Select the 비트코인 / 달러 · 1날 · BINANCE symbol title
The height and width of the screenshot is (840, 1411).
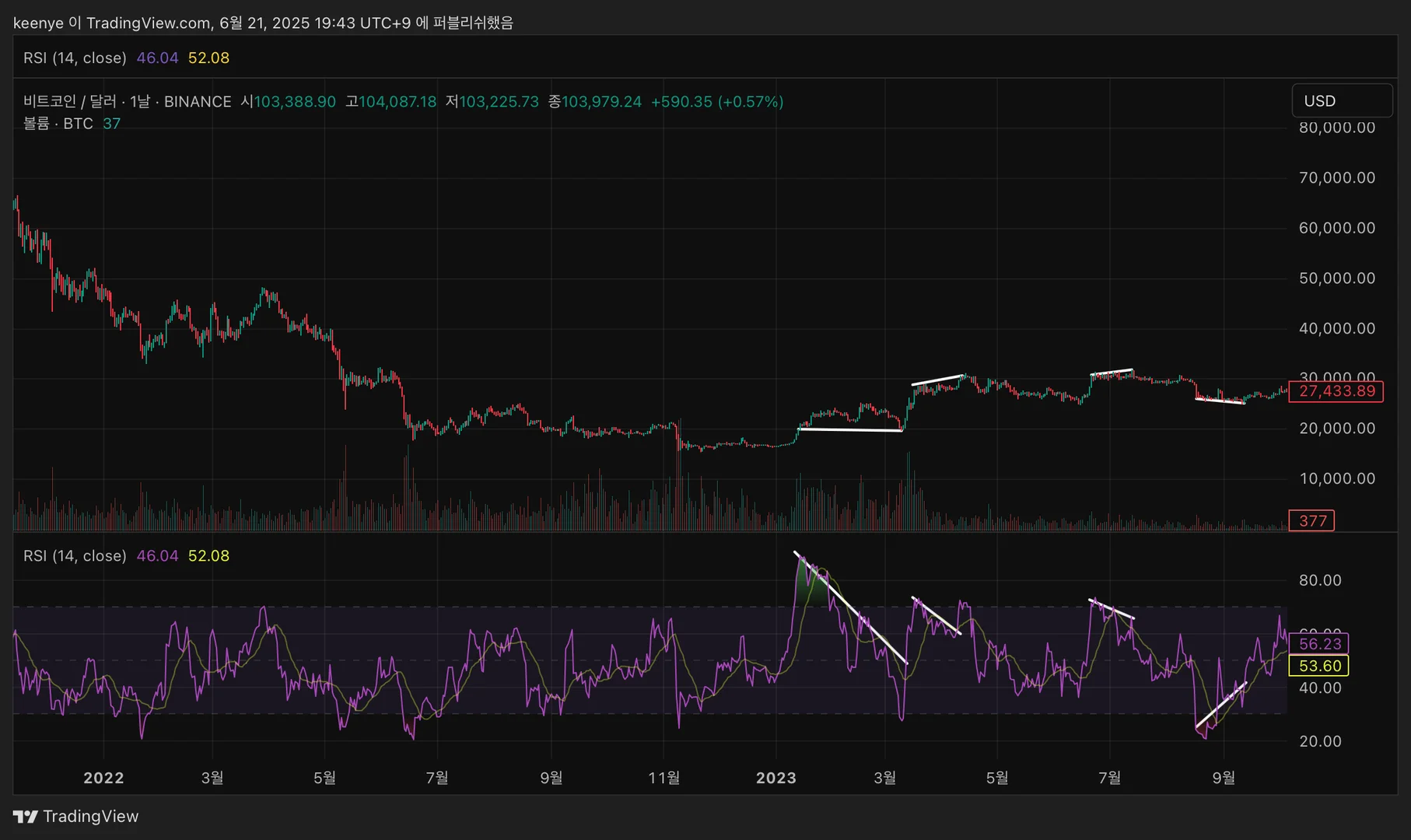click(128, 102)
